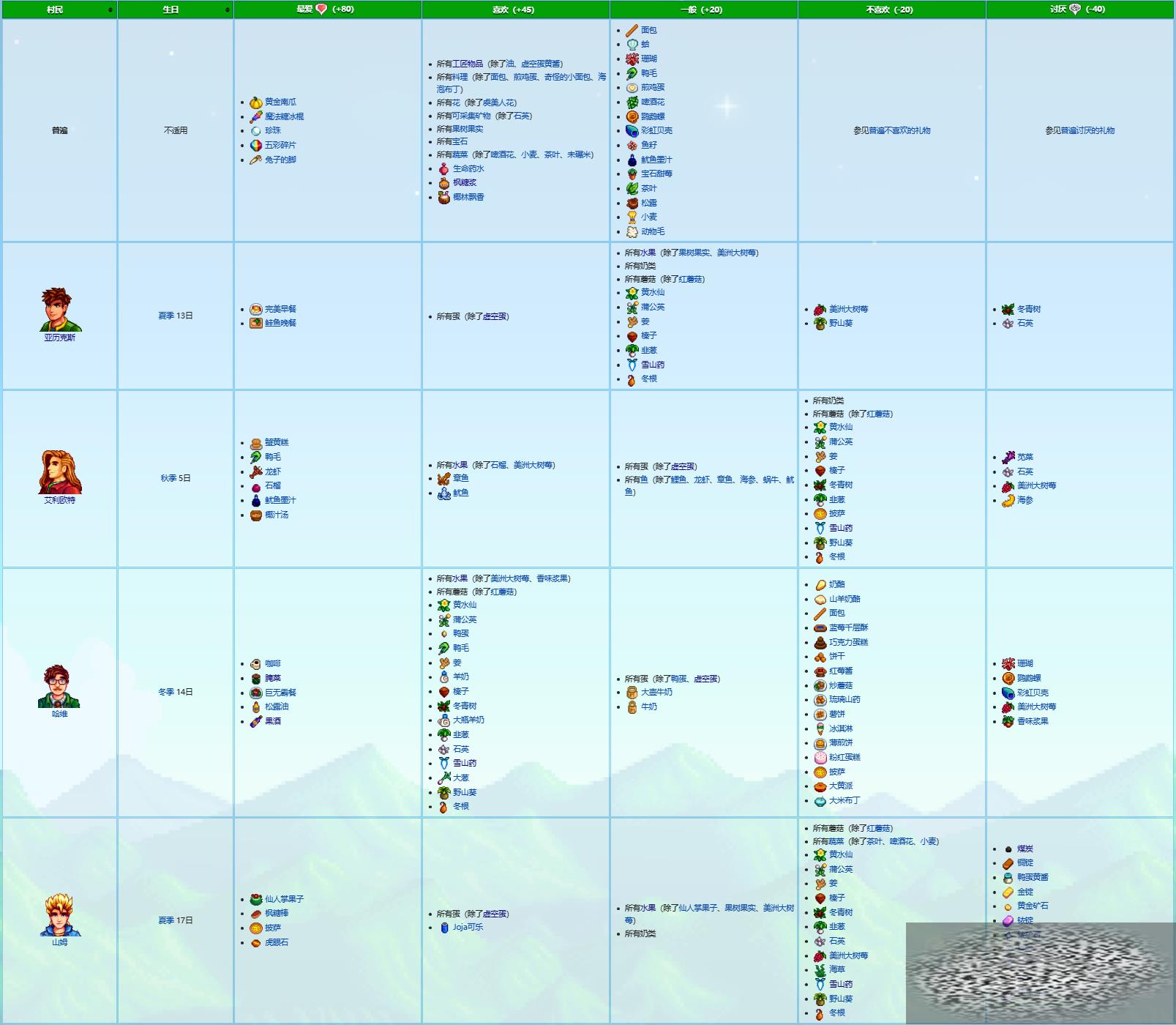Click the 鲑鱼晚餐 salmon dinner icon
The width and height of the screenshot is (1176, 1025).
[x=255, y=324]
